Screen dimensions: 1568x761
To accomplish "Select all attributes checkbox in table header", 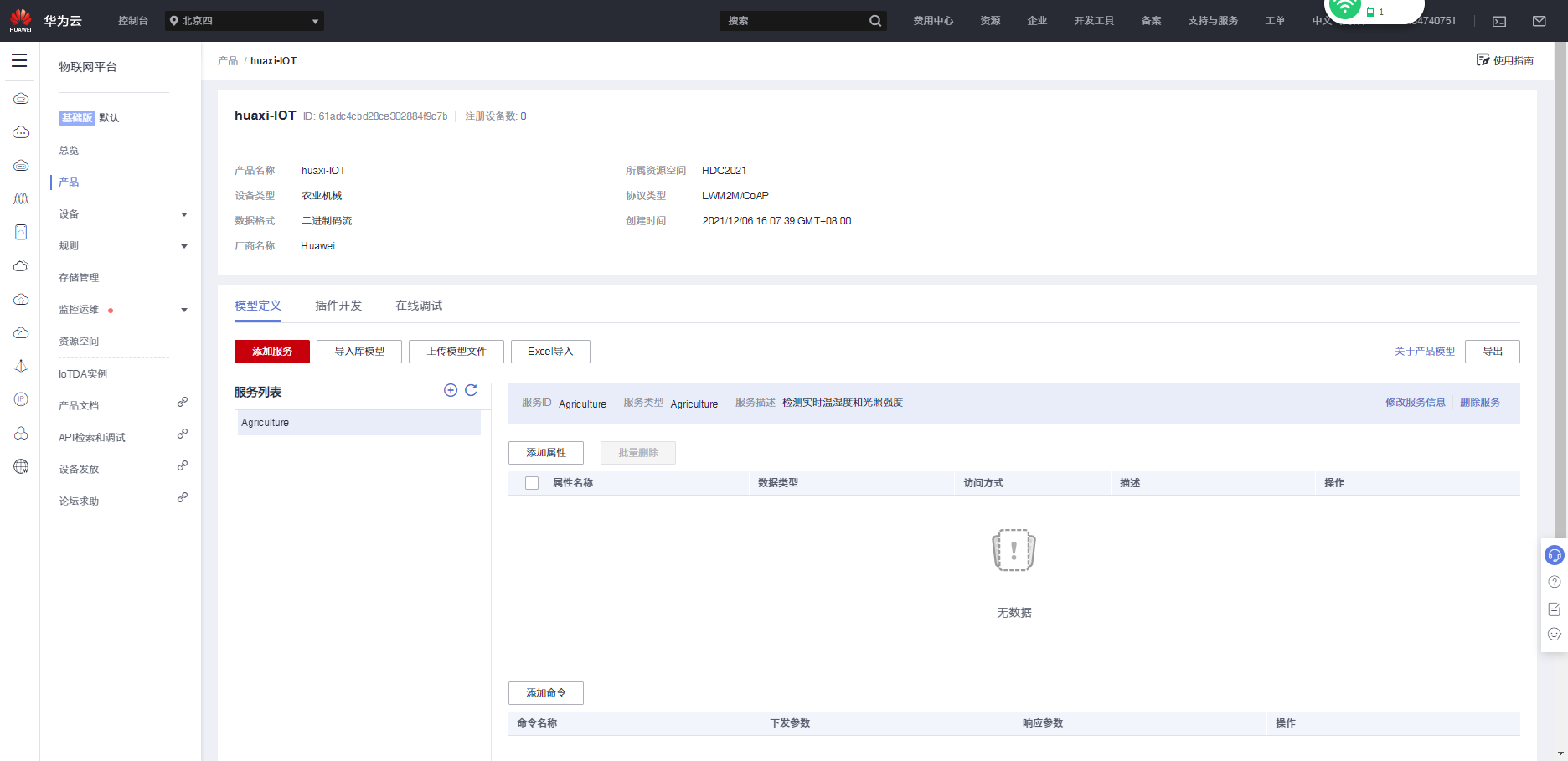I will click(532, 483).
